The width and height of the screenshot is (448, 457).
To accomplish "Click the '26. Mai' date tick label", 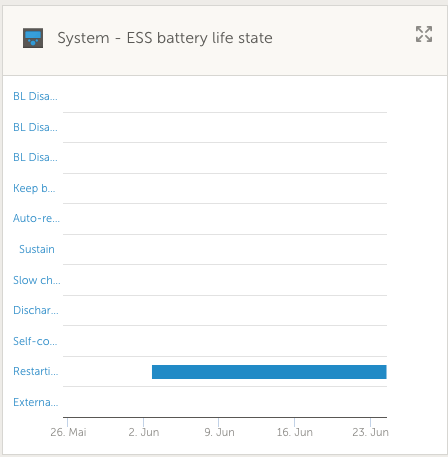I will [x=68, y=432].
